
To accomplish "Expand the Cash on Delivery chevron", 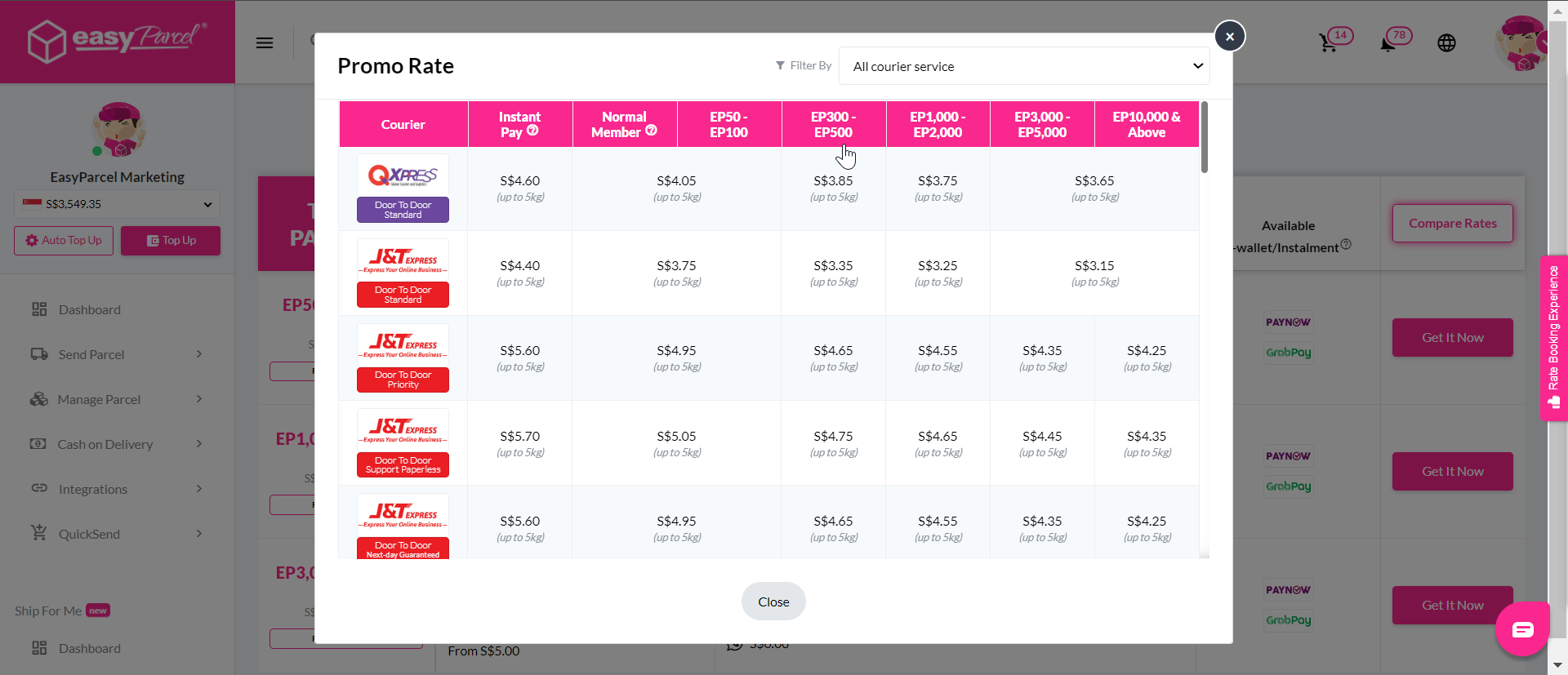I will coord(199,443).
